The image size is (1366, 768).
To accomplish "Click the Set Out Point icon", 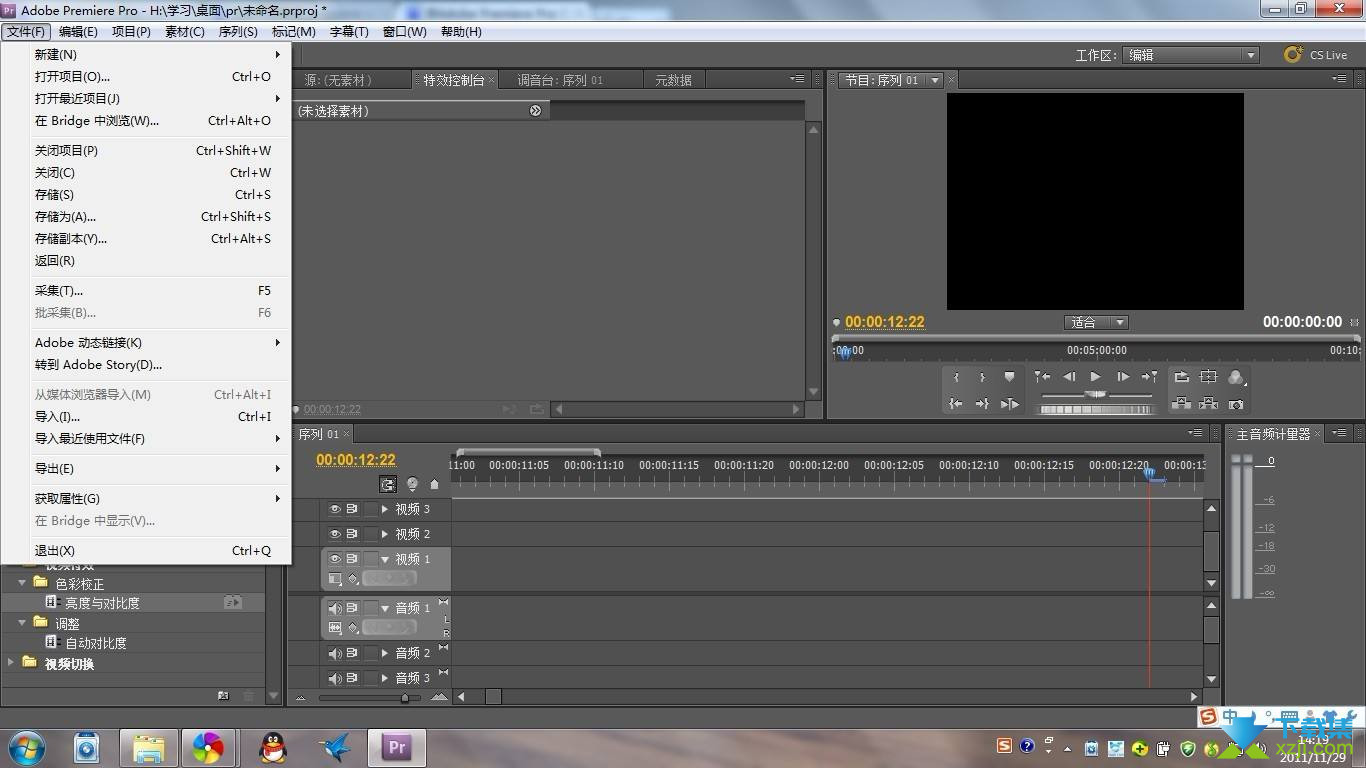I will click(x=982, y=377).
